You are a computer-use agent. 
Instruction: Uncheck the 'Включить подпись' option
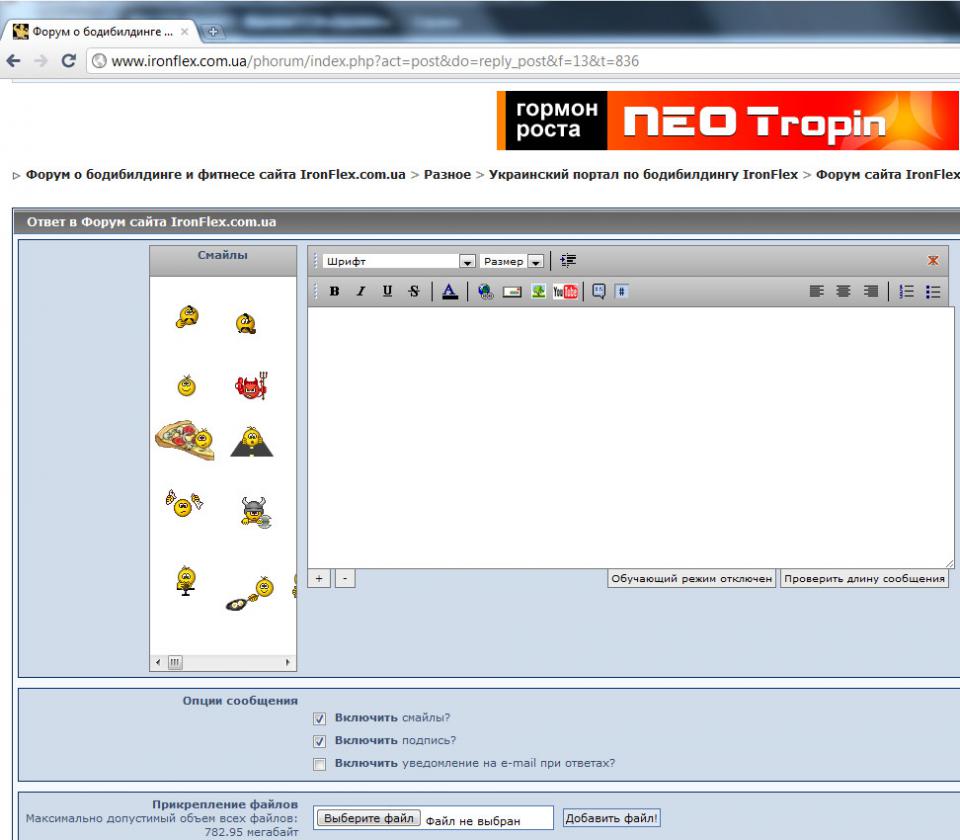pos(320,741)
